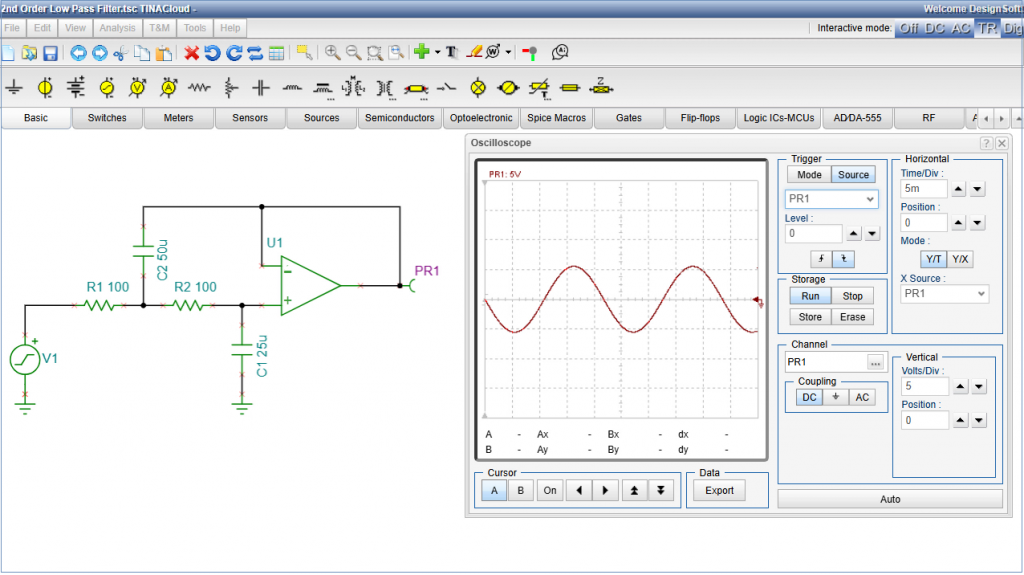
Task: Insert a ground symbol from component bar
Action: point(14,88)
